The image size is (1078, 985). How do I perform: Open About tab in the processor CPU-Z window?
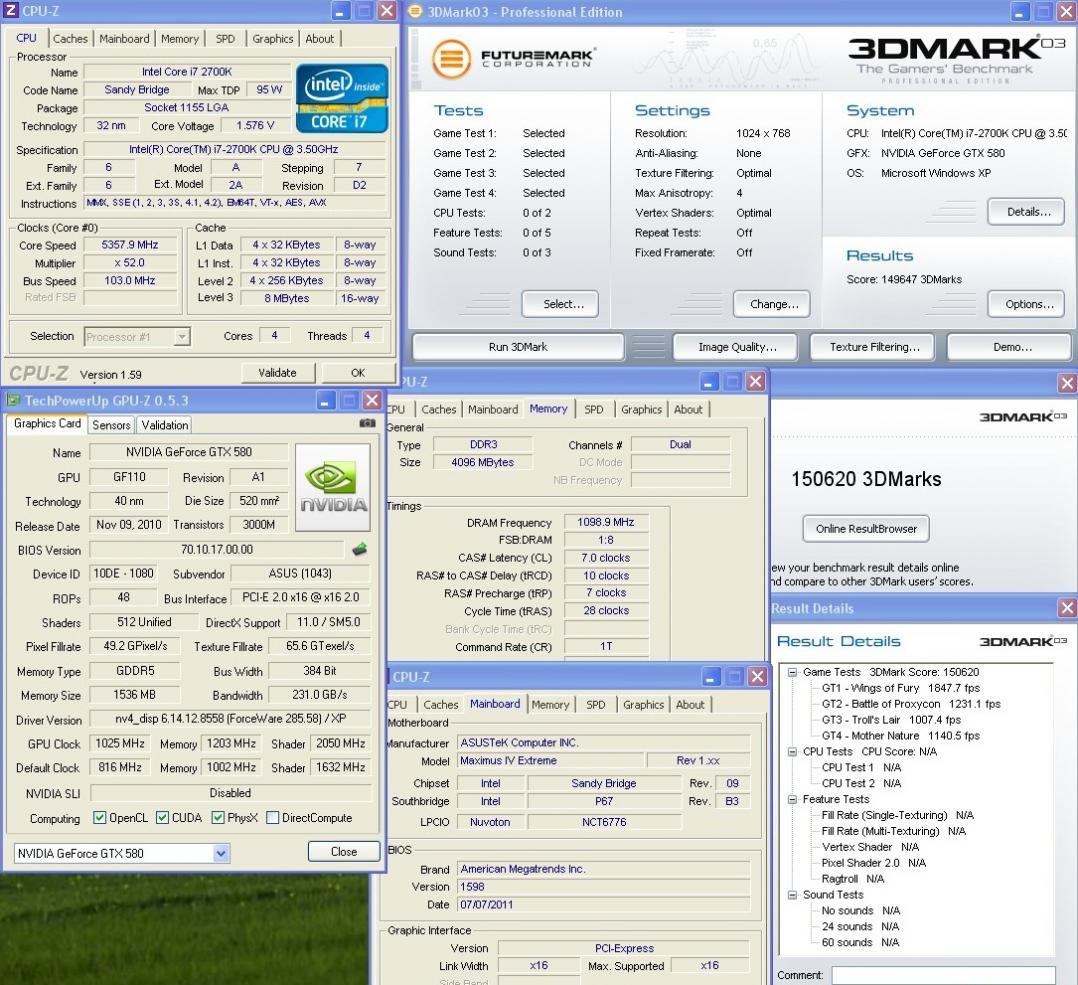tap(320, 38)
